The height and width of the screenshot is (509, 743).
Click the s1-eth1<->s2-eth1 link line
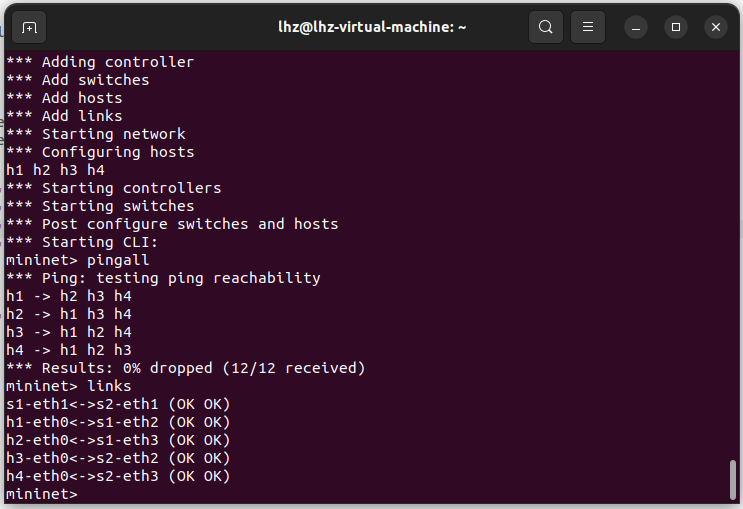click(x=118, y=404)
